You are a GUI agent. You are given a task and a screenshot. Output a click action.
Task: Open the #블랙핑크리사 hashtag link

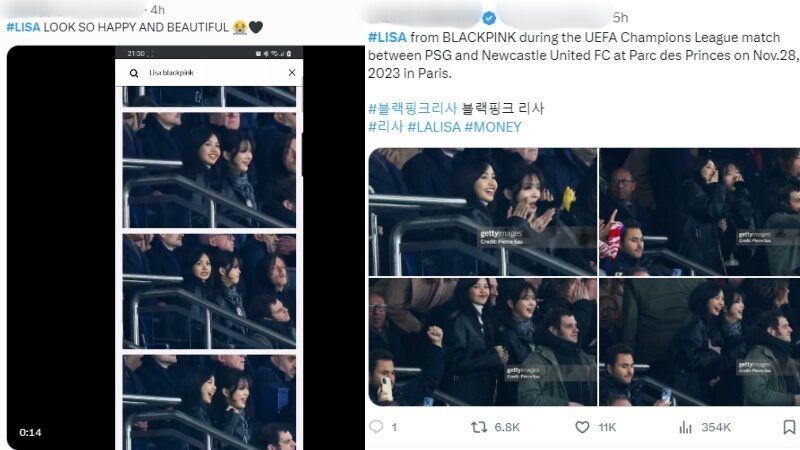412,108
